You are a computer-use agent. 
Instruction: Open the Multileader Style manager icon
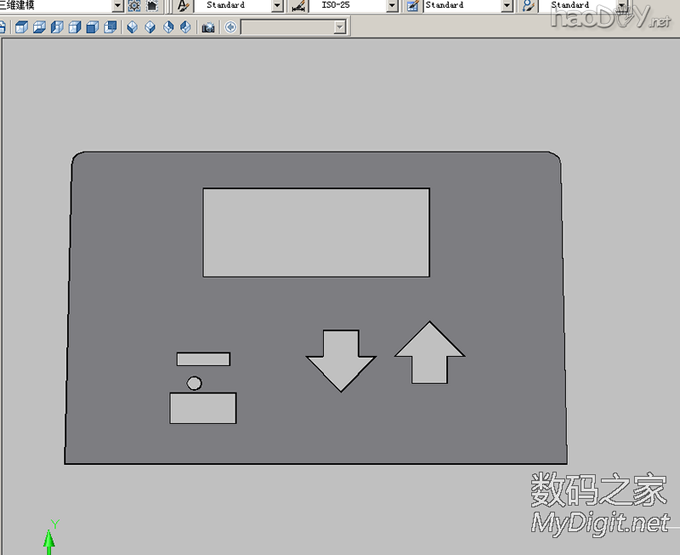527,6
